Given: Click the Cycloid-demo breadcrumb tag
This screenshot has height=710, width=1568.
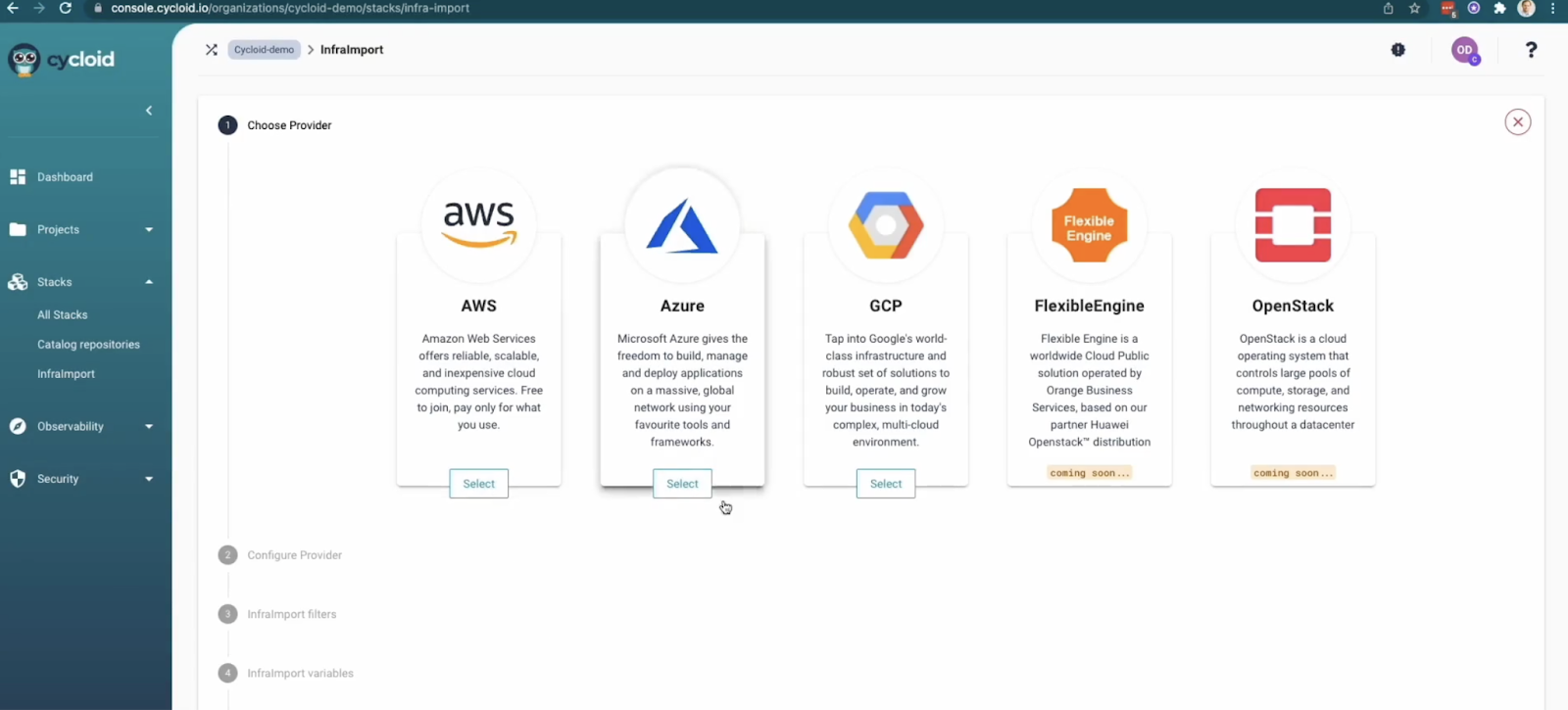Looking at the screenshot, I should pos(264,50).
